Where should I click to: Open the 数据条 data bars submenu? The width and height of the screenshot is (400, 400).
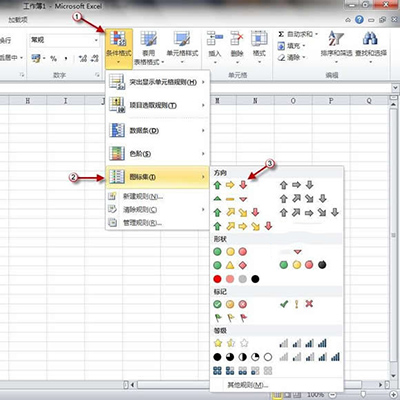157,130
